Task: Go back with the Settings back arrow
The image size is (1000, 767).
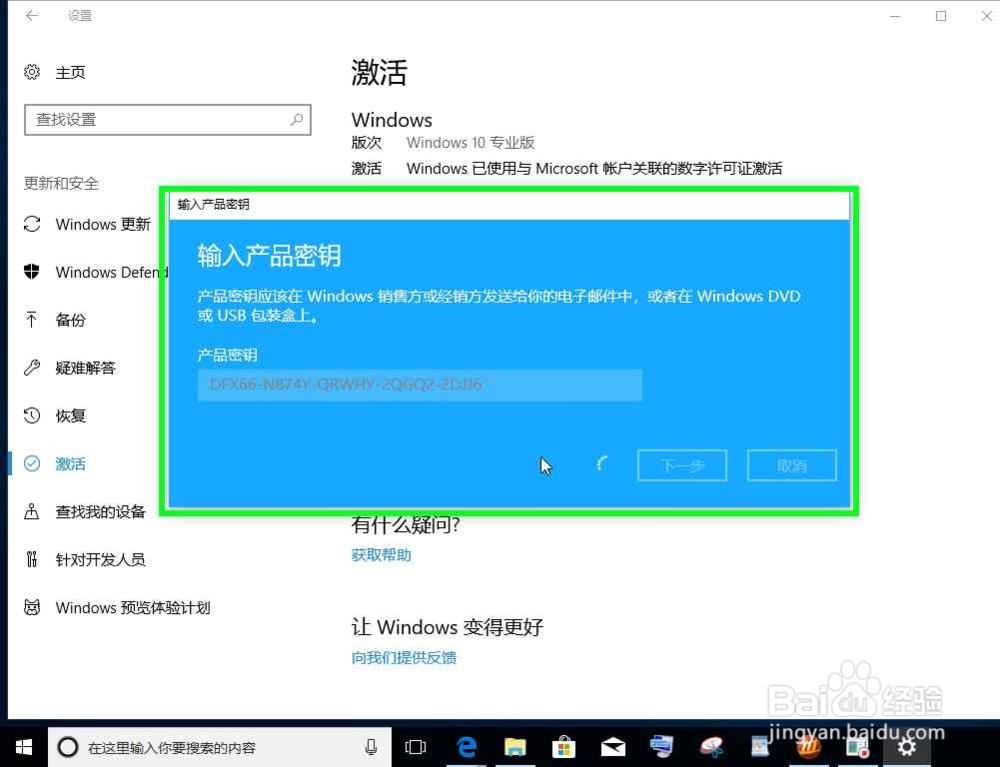Action: point(31,15)
